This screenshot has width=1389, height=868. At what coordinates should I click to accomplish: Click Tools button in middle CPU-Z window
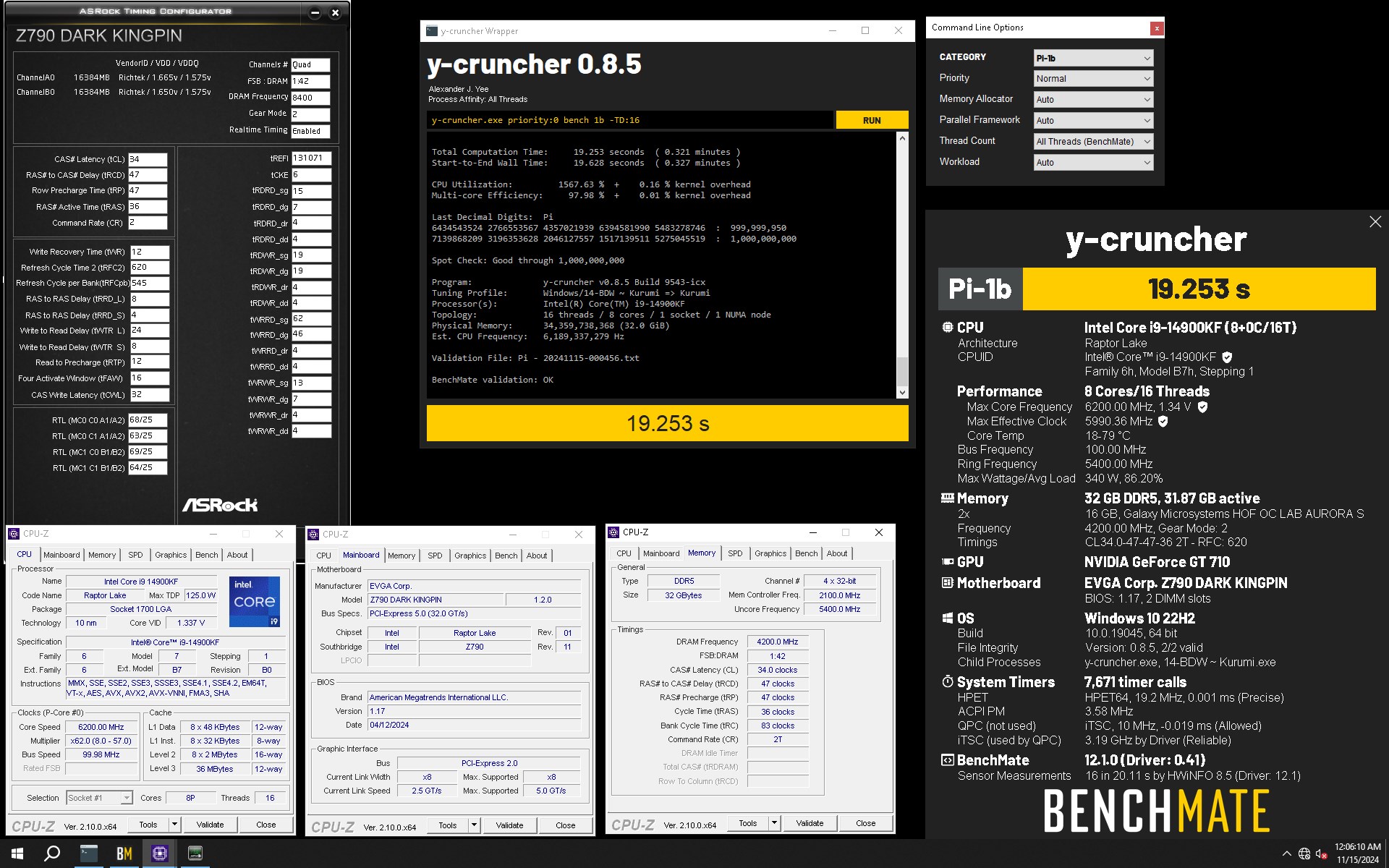pyautogui.click(x=448, y=825)
